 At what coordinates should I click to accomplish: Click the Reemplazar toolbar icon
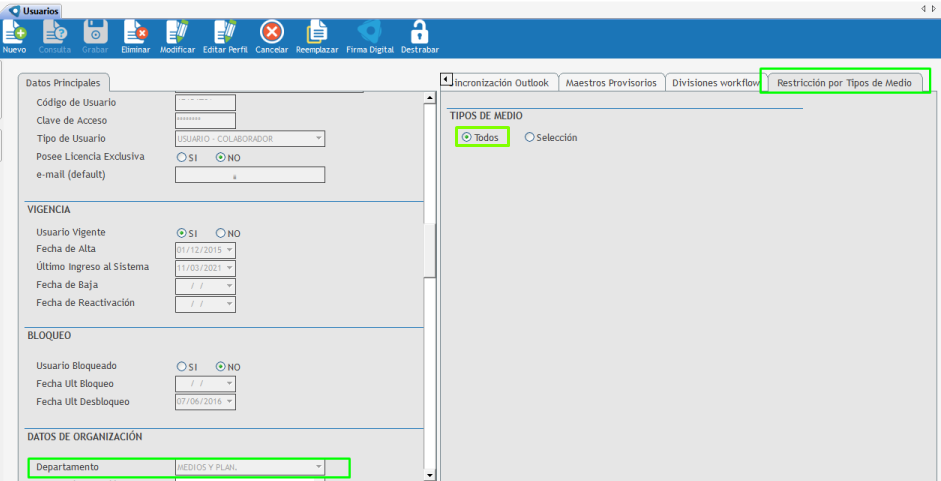(317, 33)
